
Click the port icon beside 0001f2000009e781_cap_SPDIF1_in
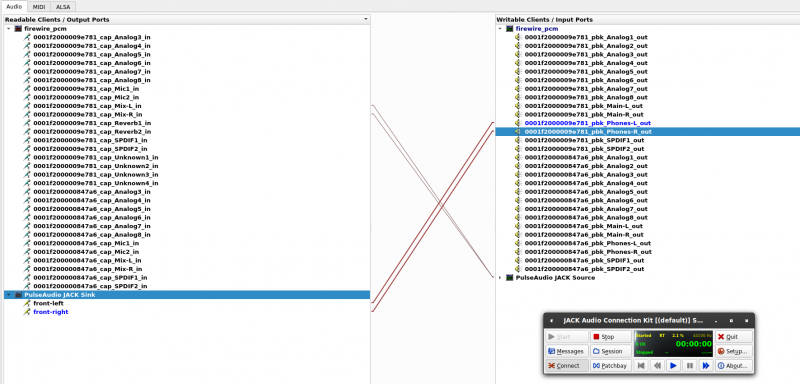click(x=27, y=140)
